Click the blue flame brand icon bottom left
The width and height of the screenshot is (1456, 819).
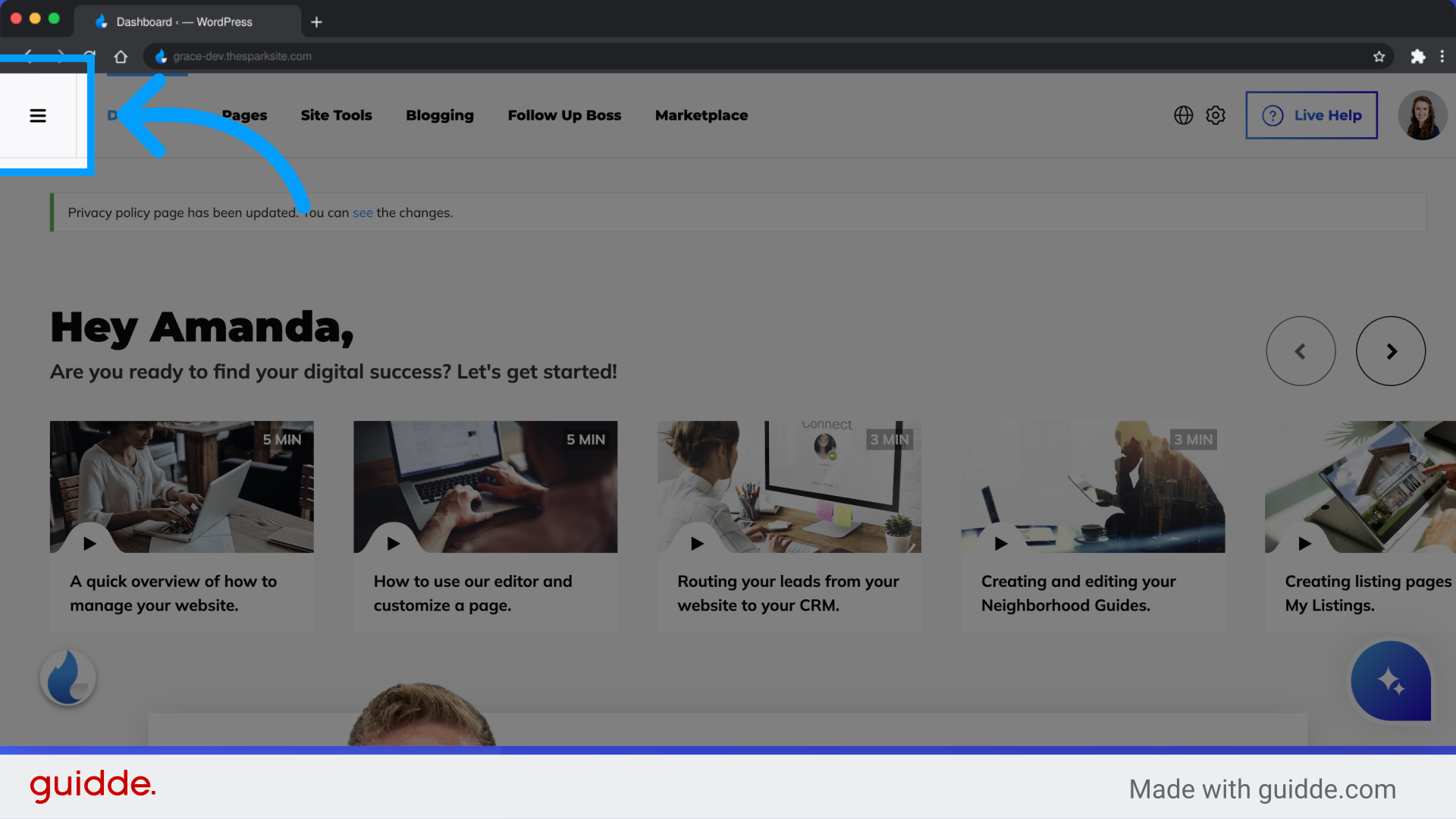67,676
